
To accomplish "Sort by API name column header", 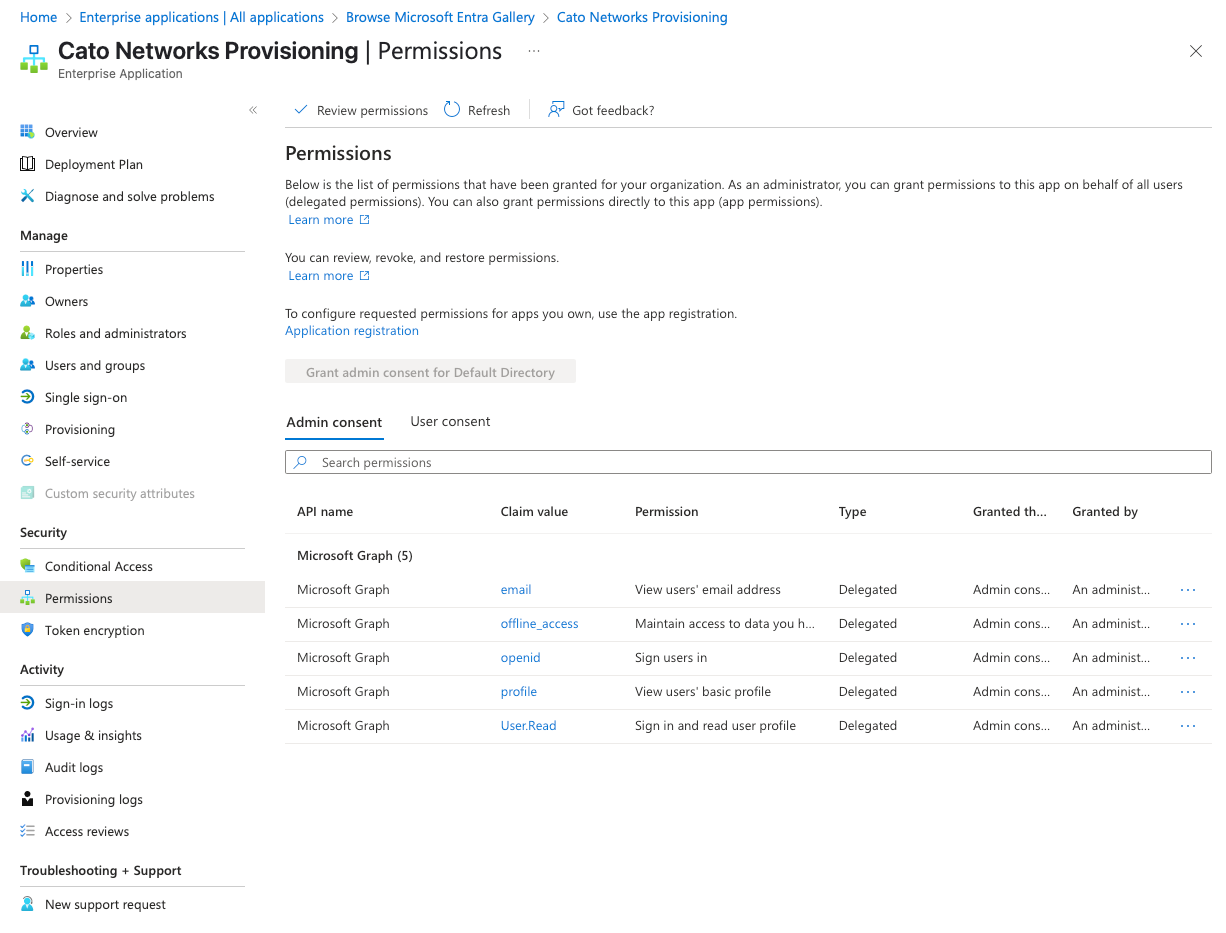I will 325,511.
